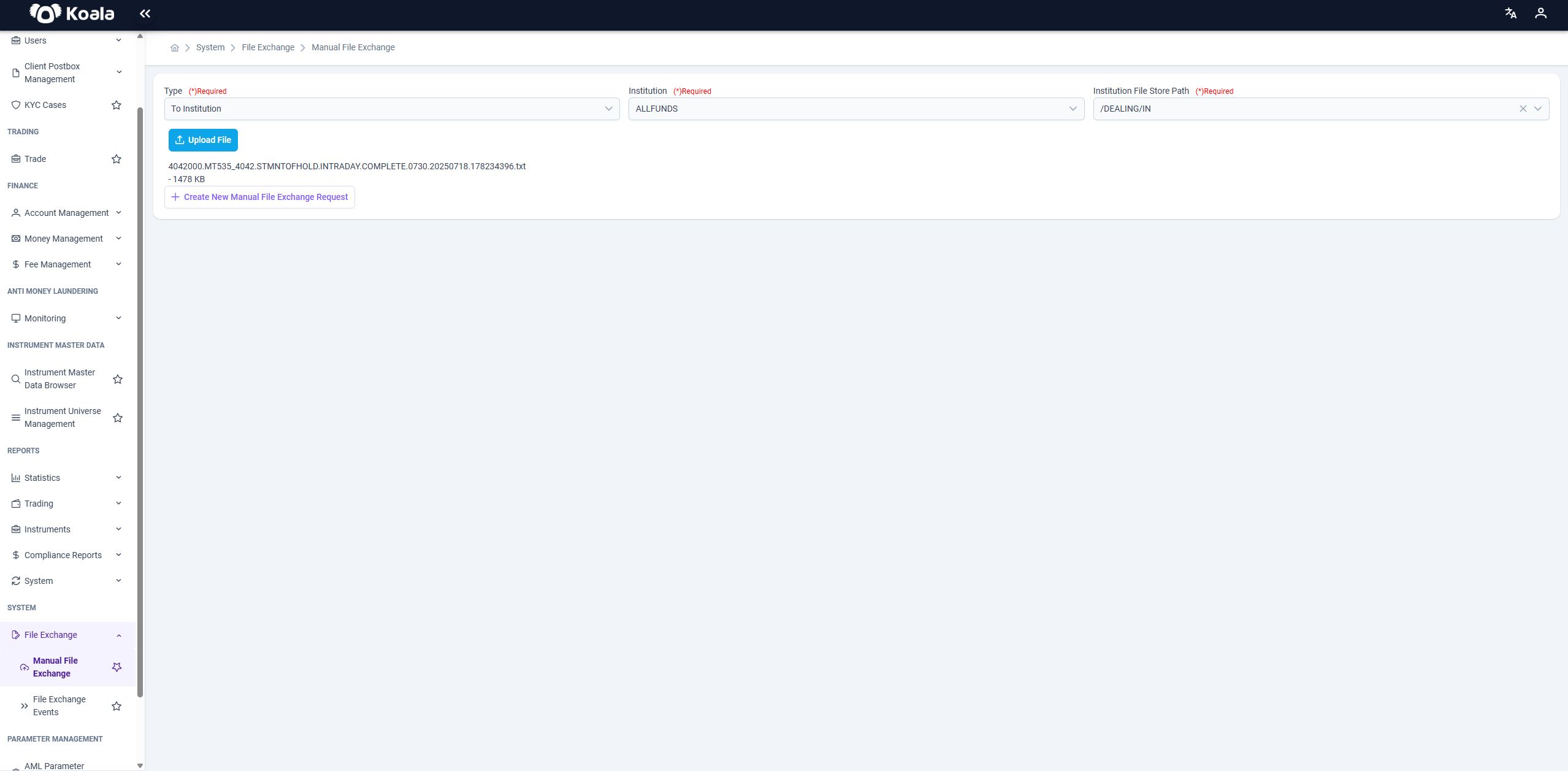Create New Manual File Exchange Request

259,197
